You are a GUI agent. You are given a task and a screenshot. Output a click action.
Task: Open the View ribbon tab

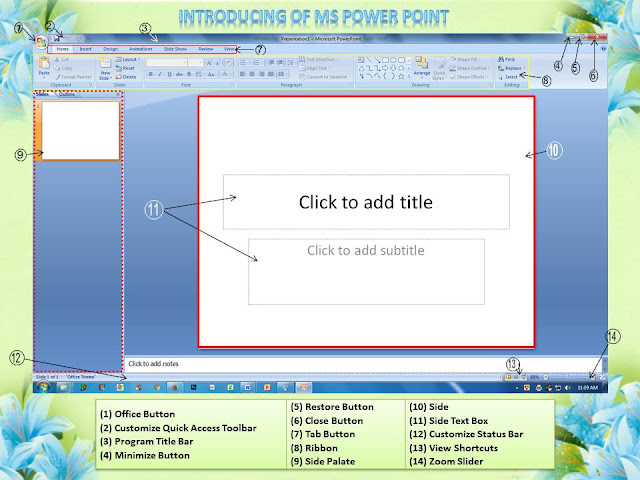tap(229, 49)
